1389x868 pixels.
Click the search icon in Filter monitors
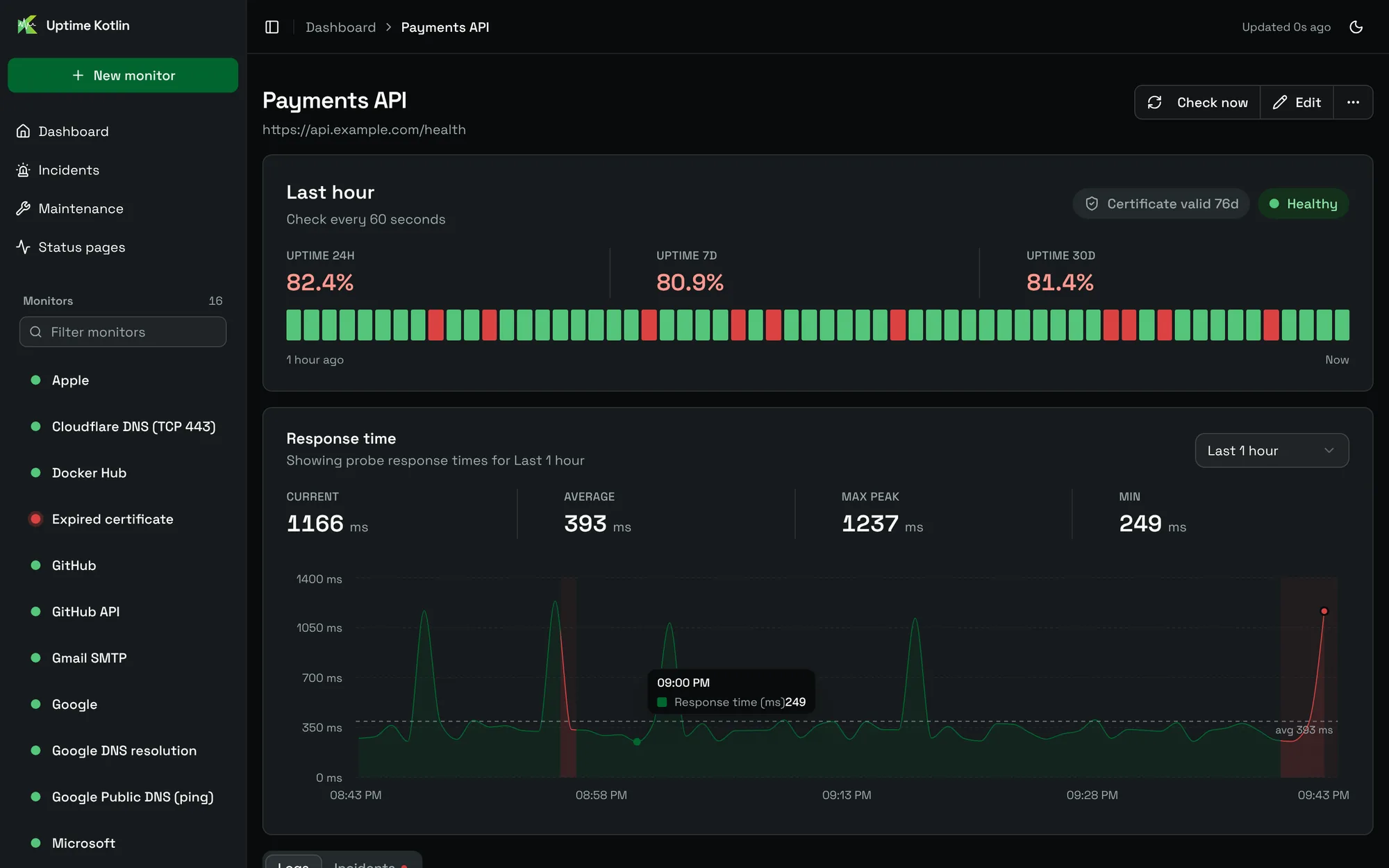point(36,332)
